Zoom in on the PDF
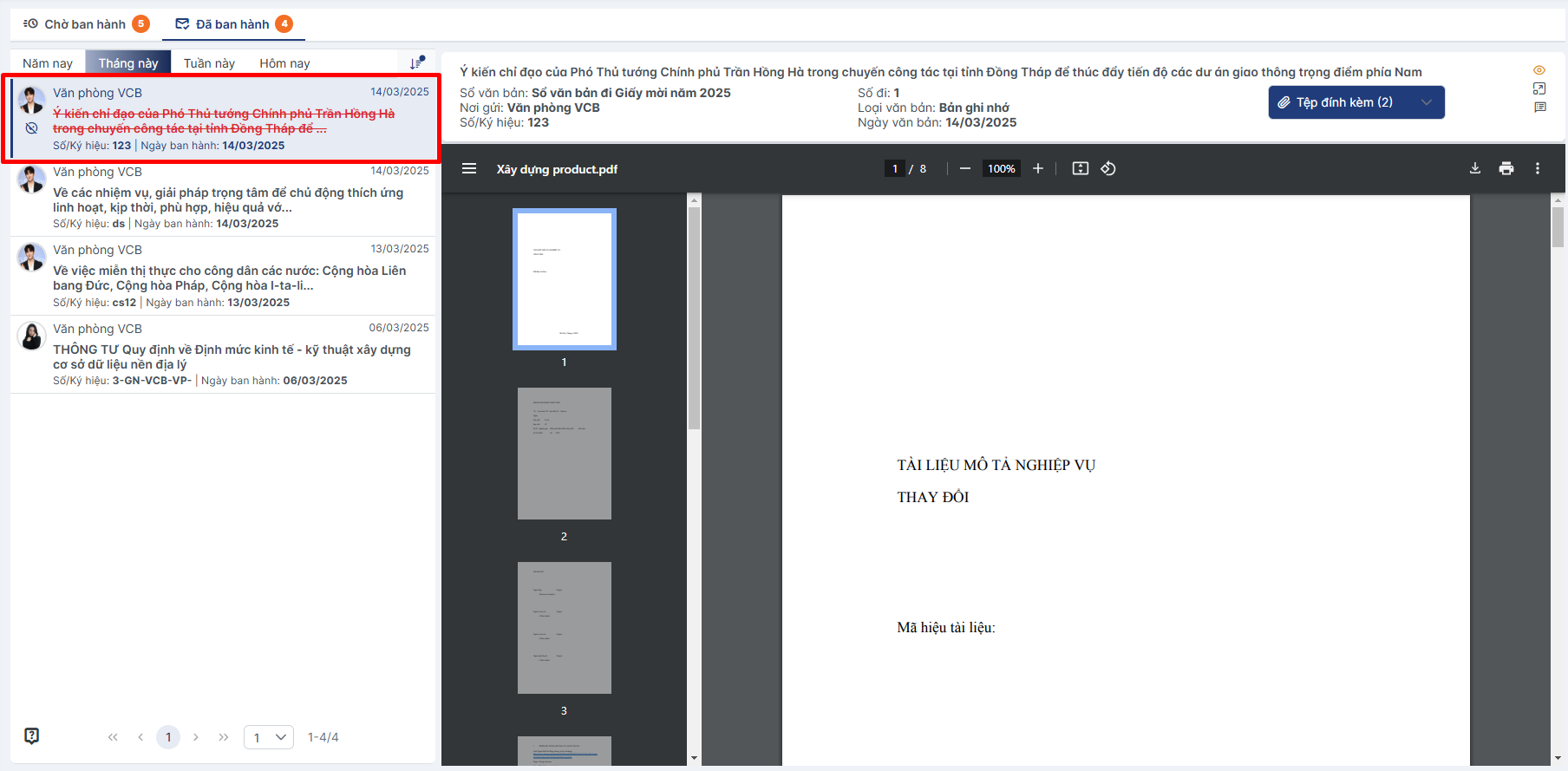 (1038, 168)
